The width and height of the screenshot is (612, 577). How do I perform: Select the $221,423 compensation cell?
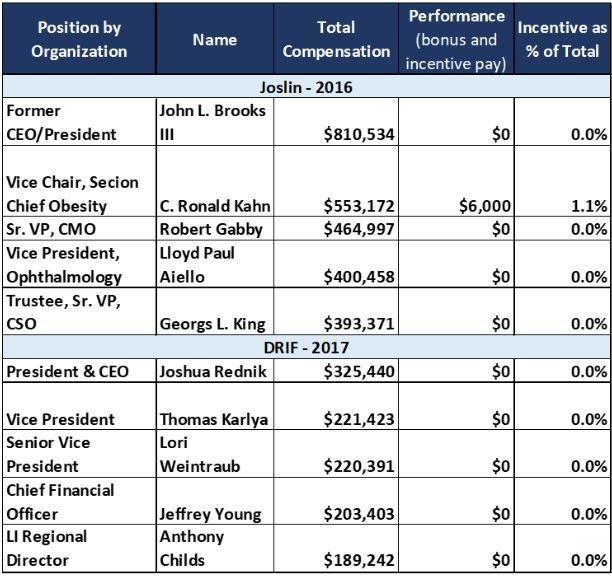[x=336, y=406]
